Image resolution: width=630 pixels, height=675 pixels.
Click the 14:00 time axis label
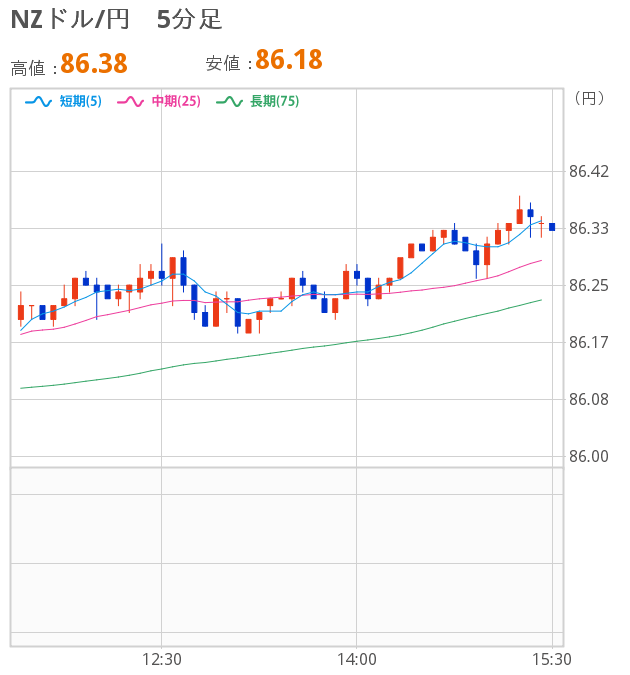coord(357,659)
